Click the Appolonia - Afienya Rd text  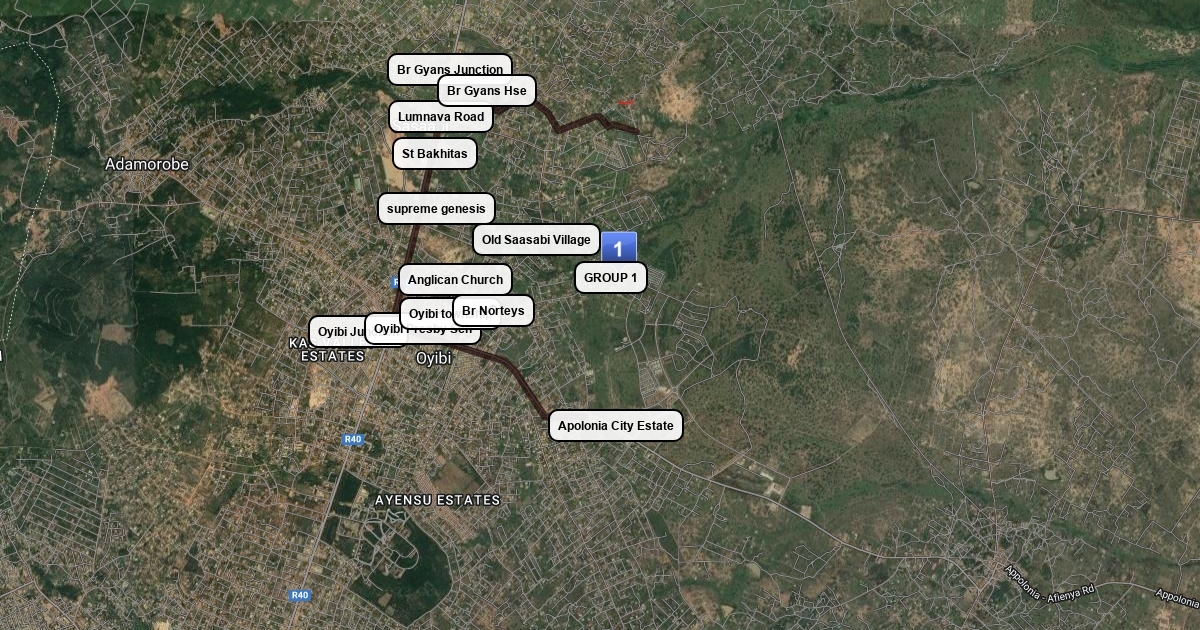coord(1051,584)
